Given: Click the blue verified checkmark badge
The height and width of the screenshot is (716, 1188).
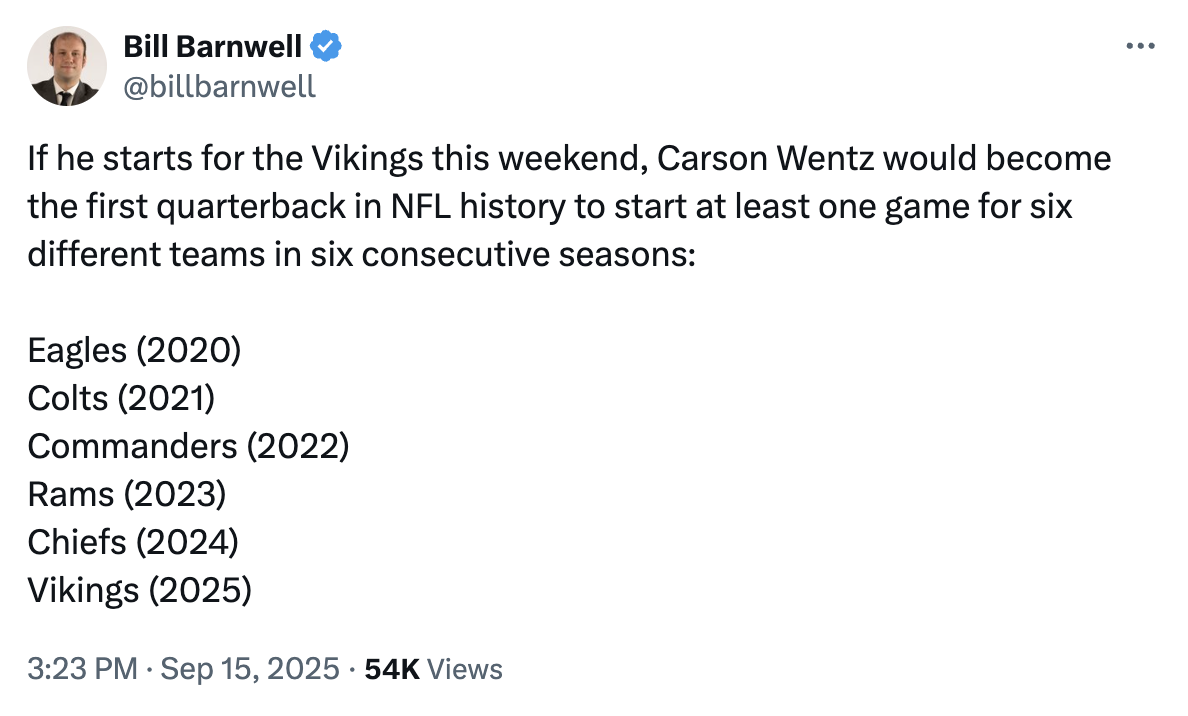Looking at the screenshot, I should (x=326, y=46).
